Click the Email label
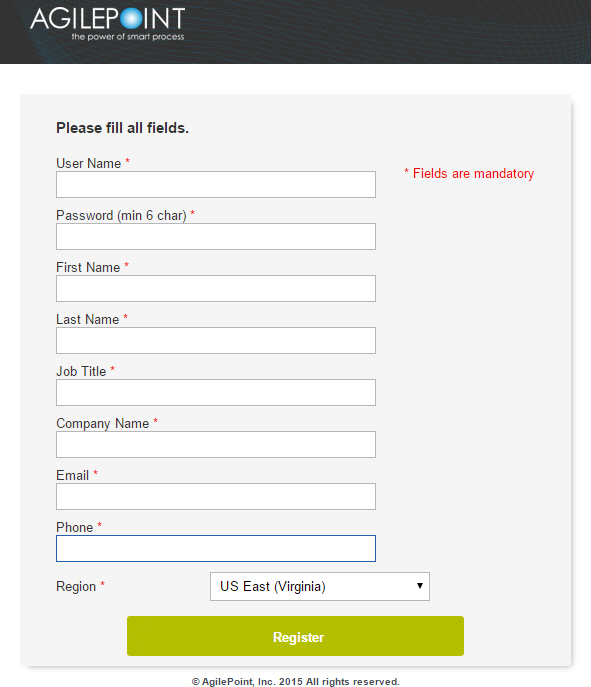The height and width of the screenshot is (687, 591). (x=72, y=475)
